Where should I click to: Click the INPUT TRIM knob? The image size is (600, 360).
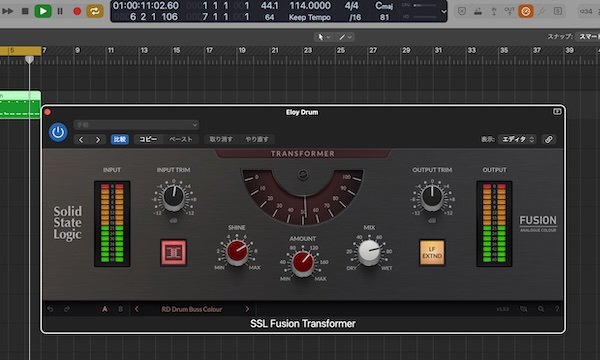(173, 198)
